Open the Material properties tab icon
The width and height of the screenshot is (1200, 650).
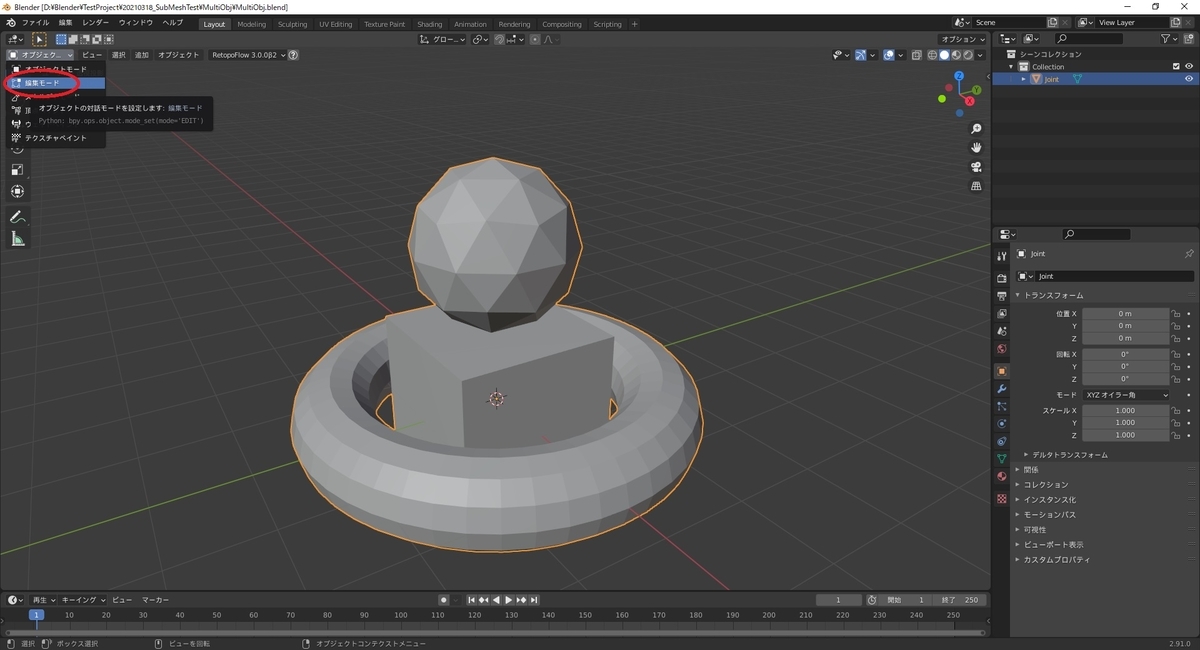tap(1001, 477)
